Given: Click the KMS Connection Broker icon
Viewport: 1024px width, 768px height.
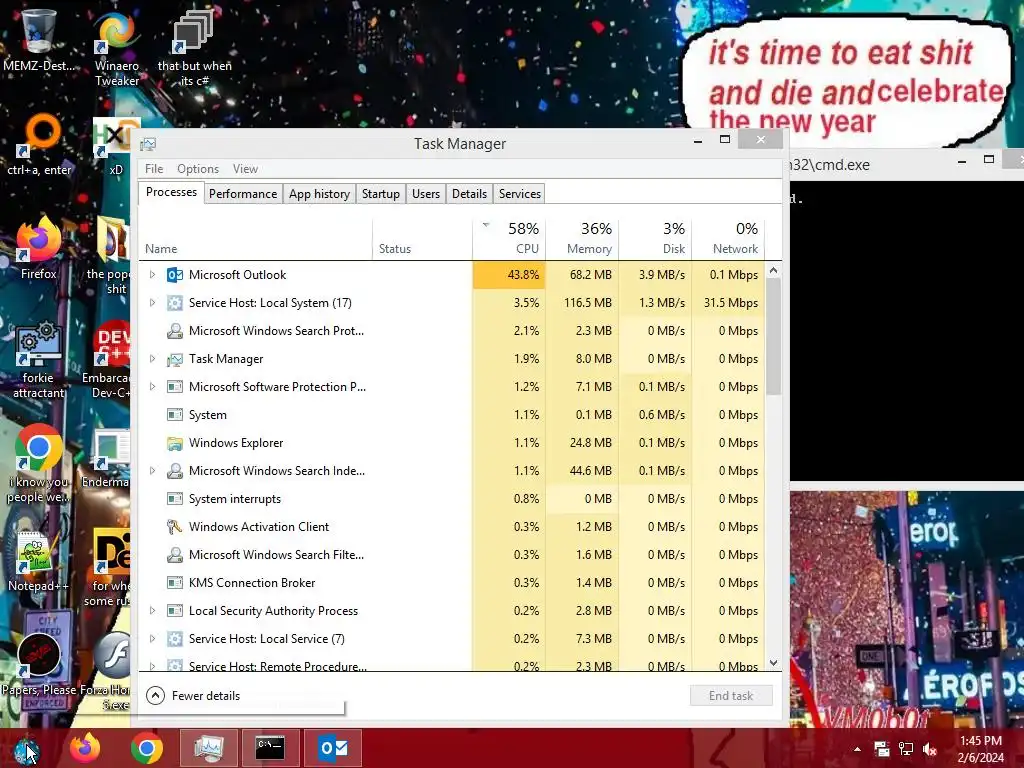Looking at the screenshot, I should 174,583.
